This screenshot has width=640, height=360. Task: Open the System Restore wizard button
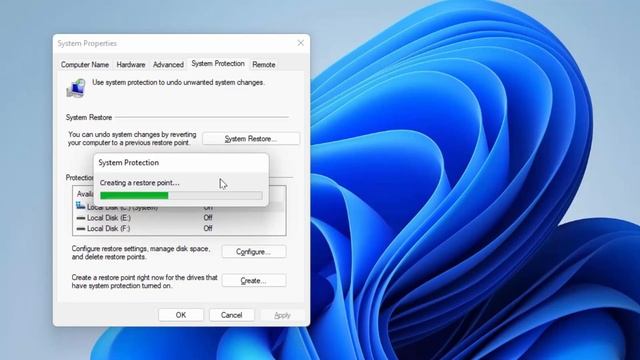coord(251,139)
